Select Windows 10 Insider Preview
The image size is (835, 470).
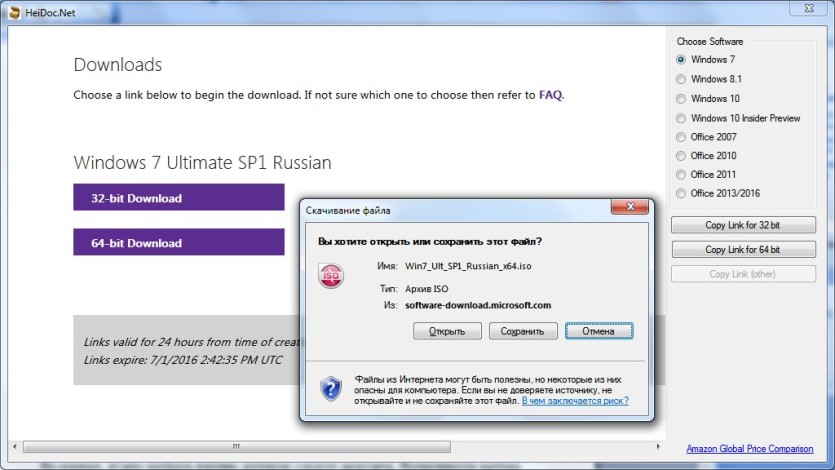[x=681, y=118]
